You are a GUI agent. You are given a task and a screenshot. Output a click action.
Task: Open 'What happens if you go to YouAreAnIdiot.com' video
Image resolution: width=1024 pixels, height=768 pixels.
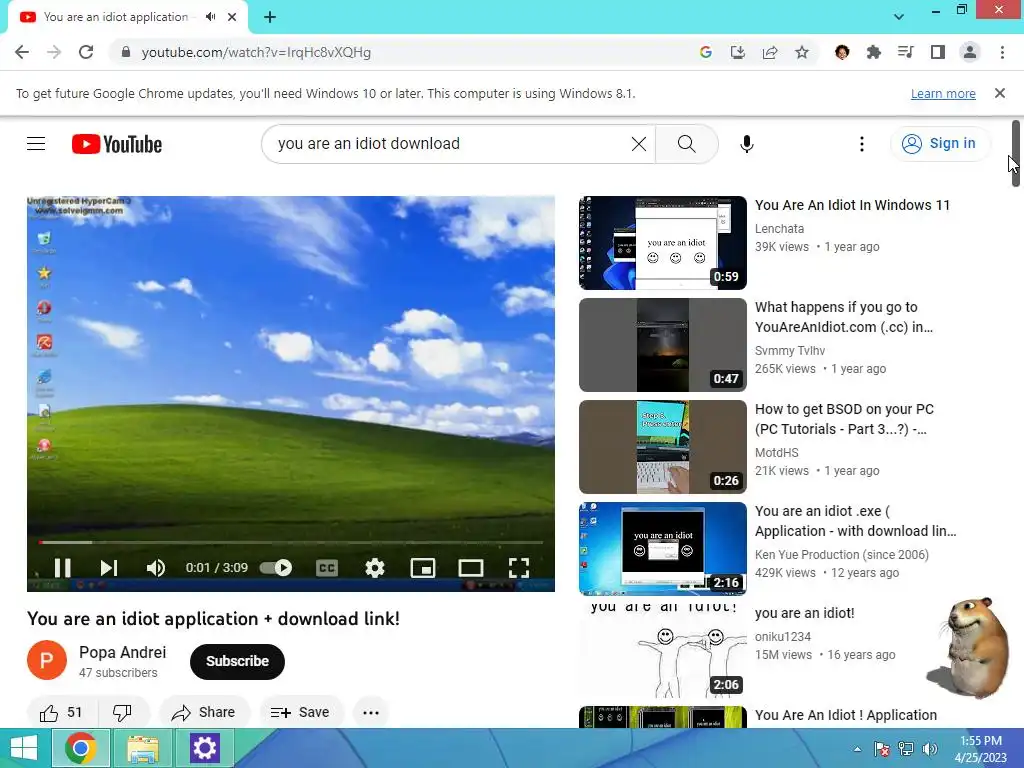(x=844, y=317)
